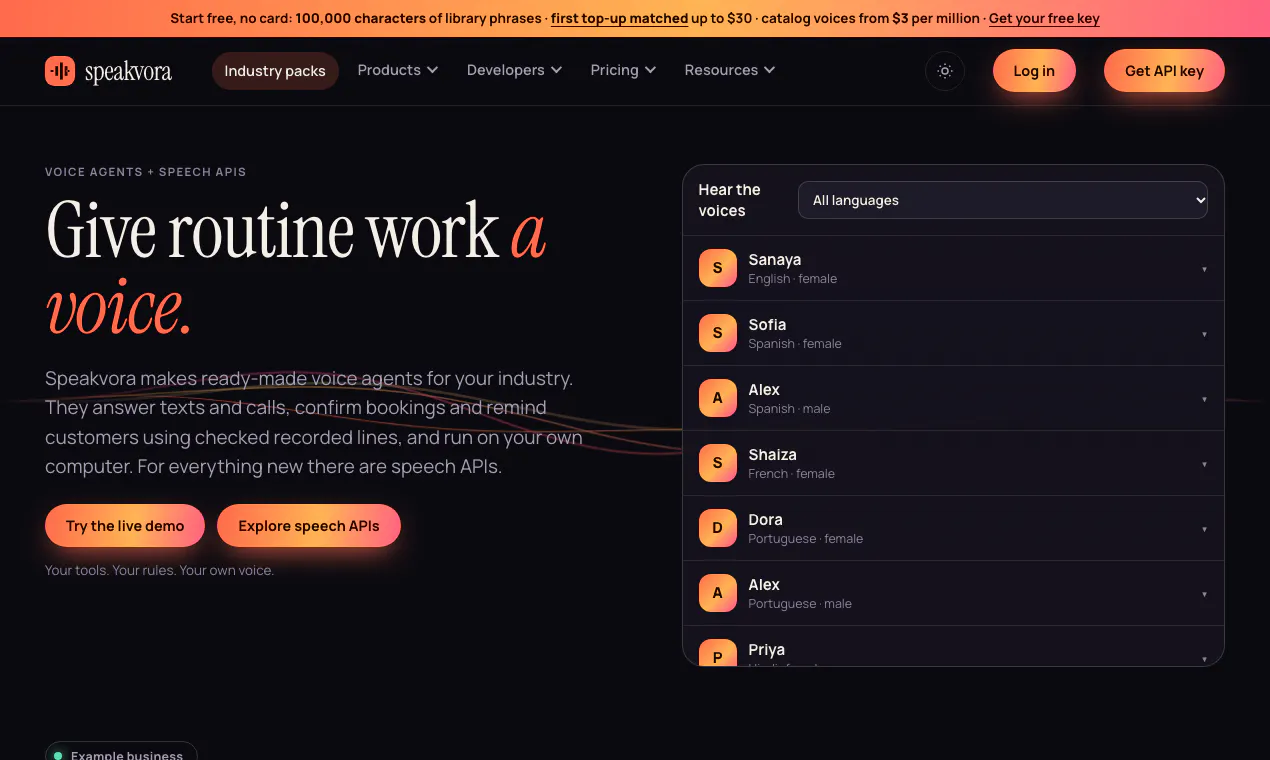
Task: Open the Pricing menu
Action: click(x=623, y=70)
